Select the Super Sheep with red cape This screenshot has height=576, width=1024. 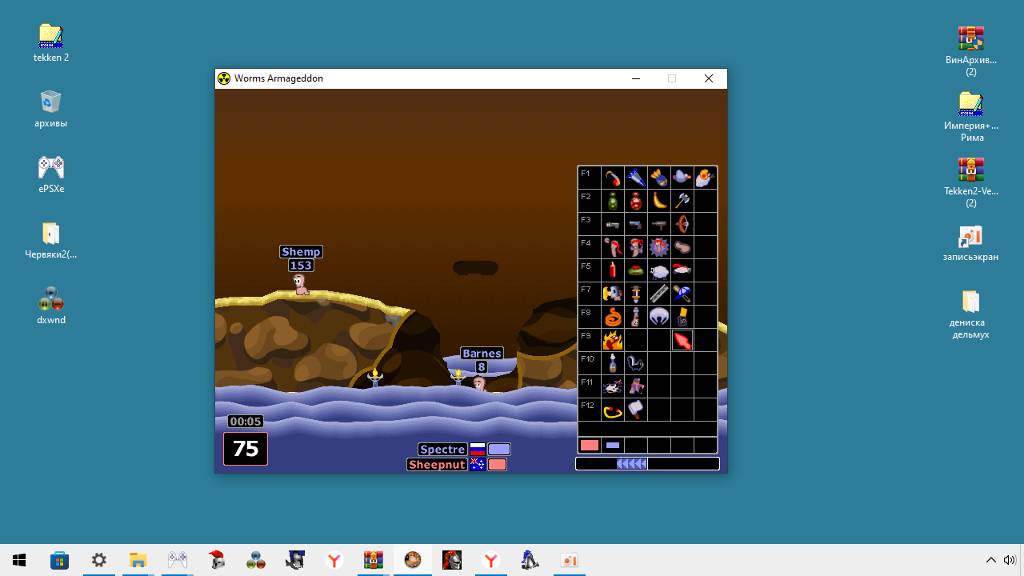tap(682, 270)
